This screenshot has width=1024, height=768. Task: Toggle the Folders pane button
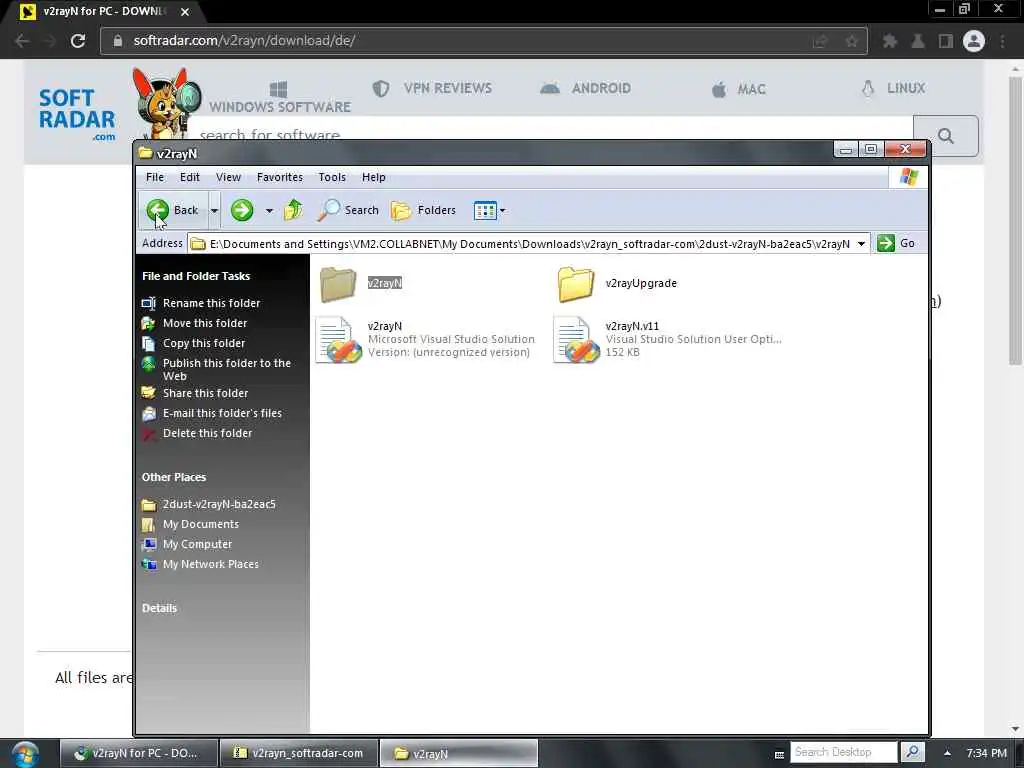423,210
